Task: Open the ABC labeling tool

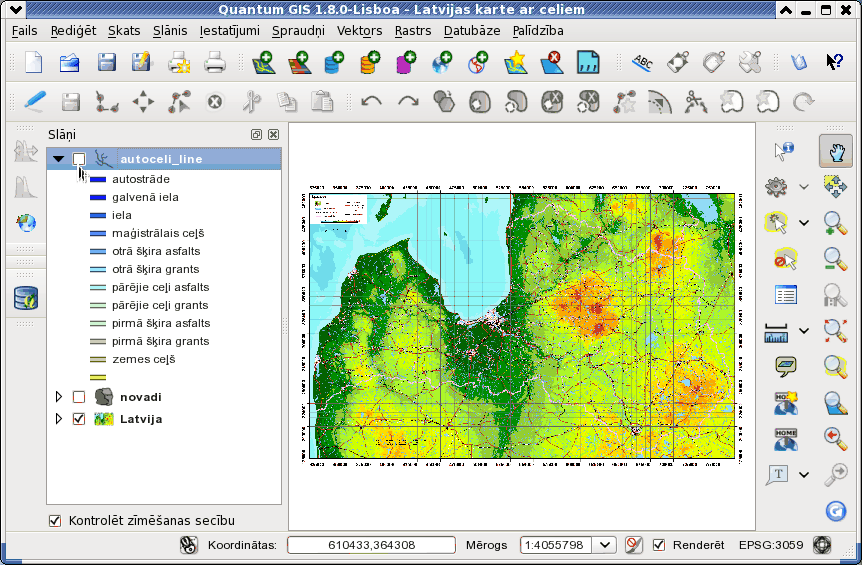Action: [642, 63]
